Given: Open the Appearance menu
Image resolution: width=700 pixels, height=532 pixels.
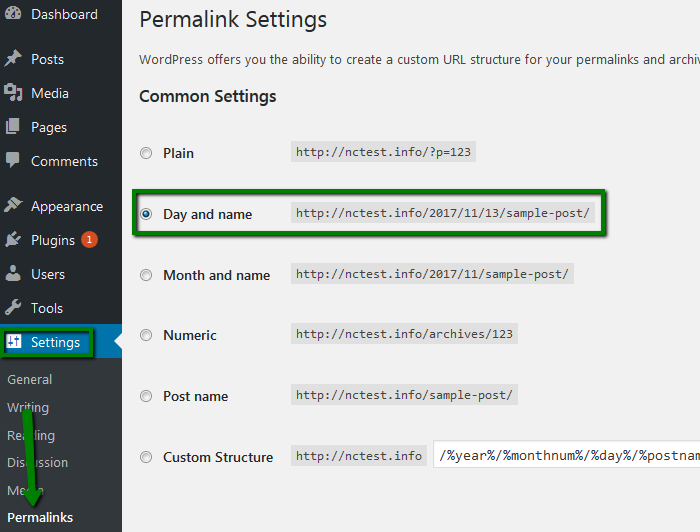Looking at the screenshot, I should [x=67, y=207].
